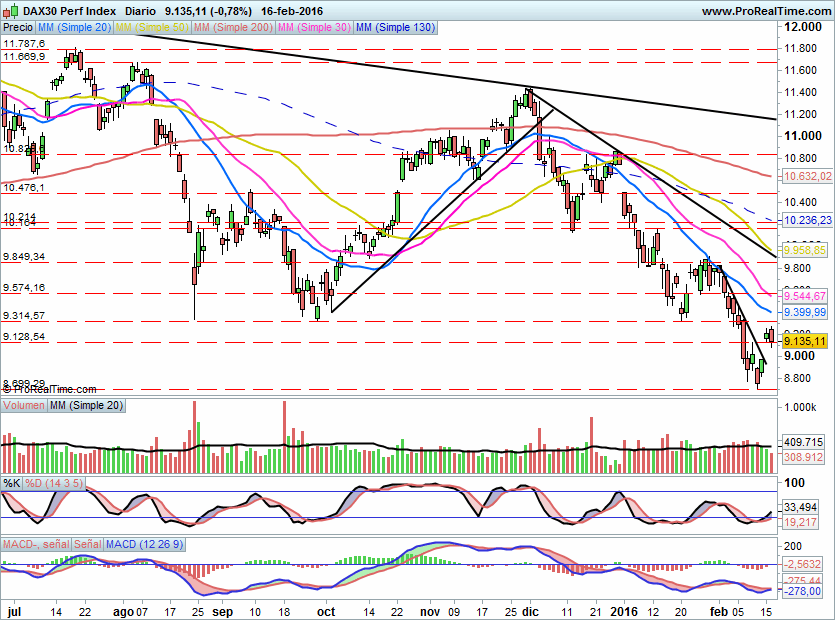The image size is (835, 620).
Task: Open the Volumen panel label
Action: pos(24,405)
